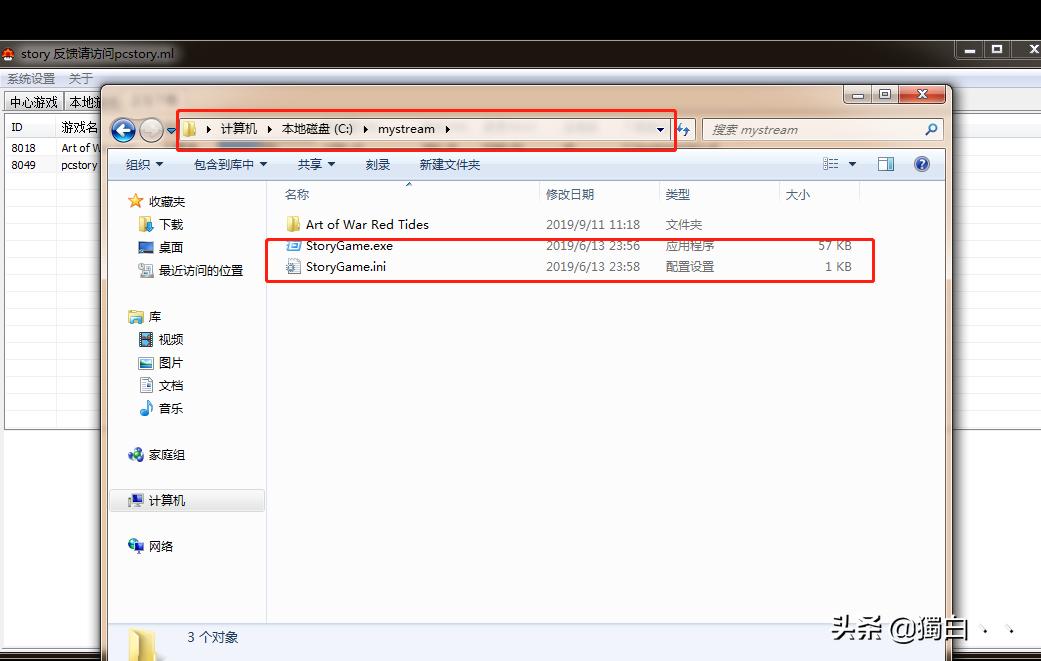The image size is (1041, 661).
Task: Select the StoryGame.exe file
Action: 349,246
